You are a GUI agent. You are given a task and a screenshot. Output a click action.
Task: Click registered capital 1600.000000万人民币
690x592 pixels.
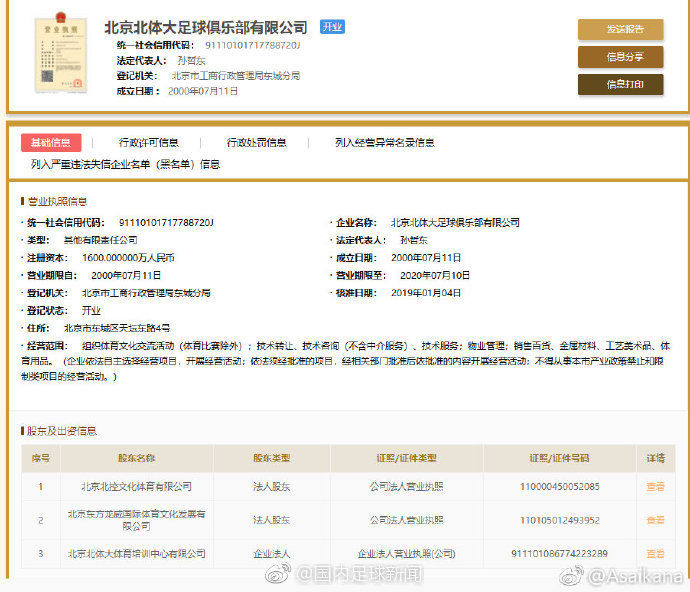pyautogui.click(x=128, y=258)
